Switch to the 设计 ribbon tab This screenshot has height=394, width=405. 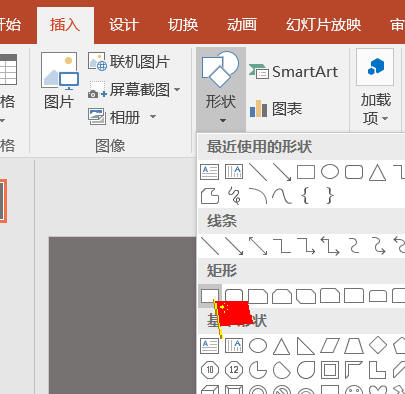[x=123, y=25]
